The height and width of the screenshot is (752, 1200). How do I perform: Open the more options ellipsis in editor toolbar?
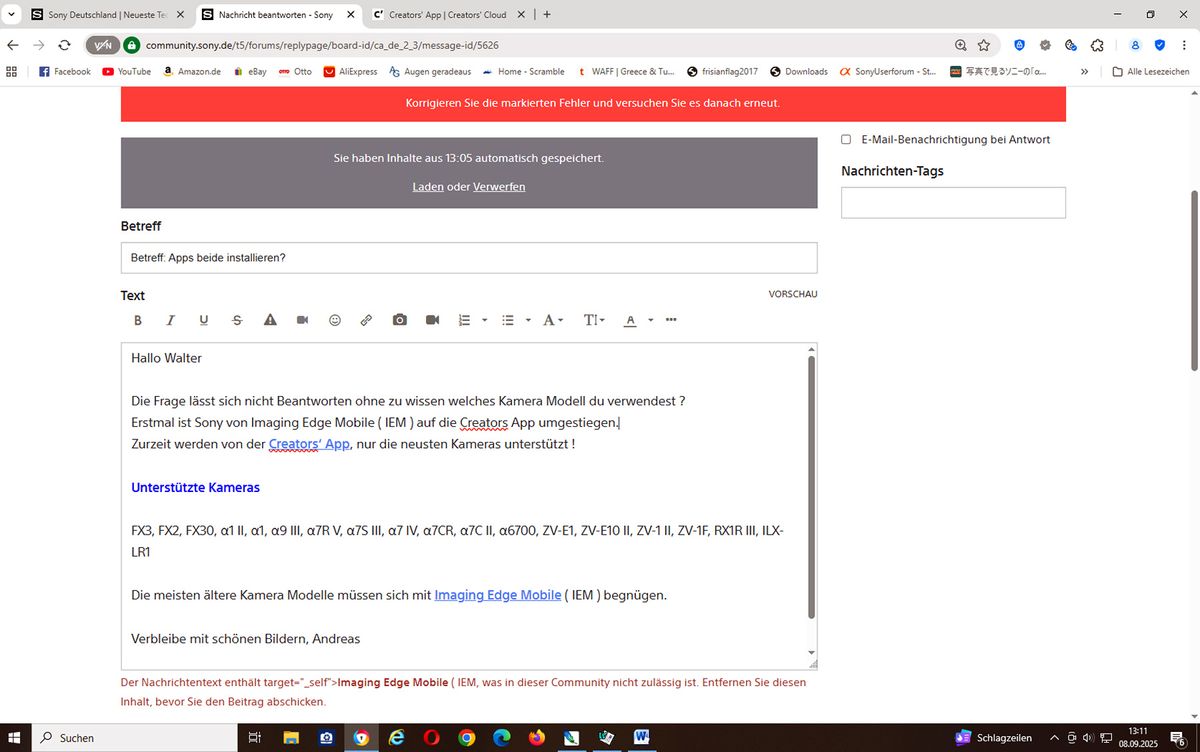tap(671, 320)
